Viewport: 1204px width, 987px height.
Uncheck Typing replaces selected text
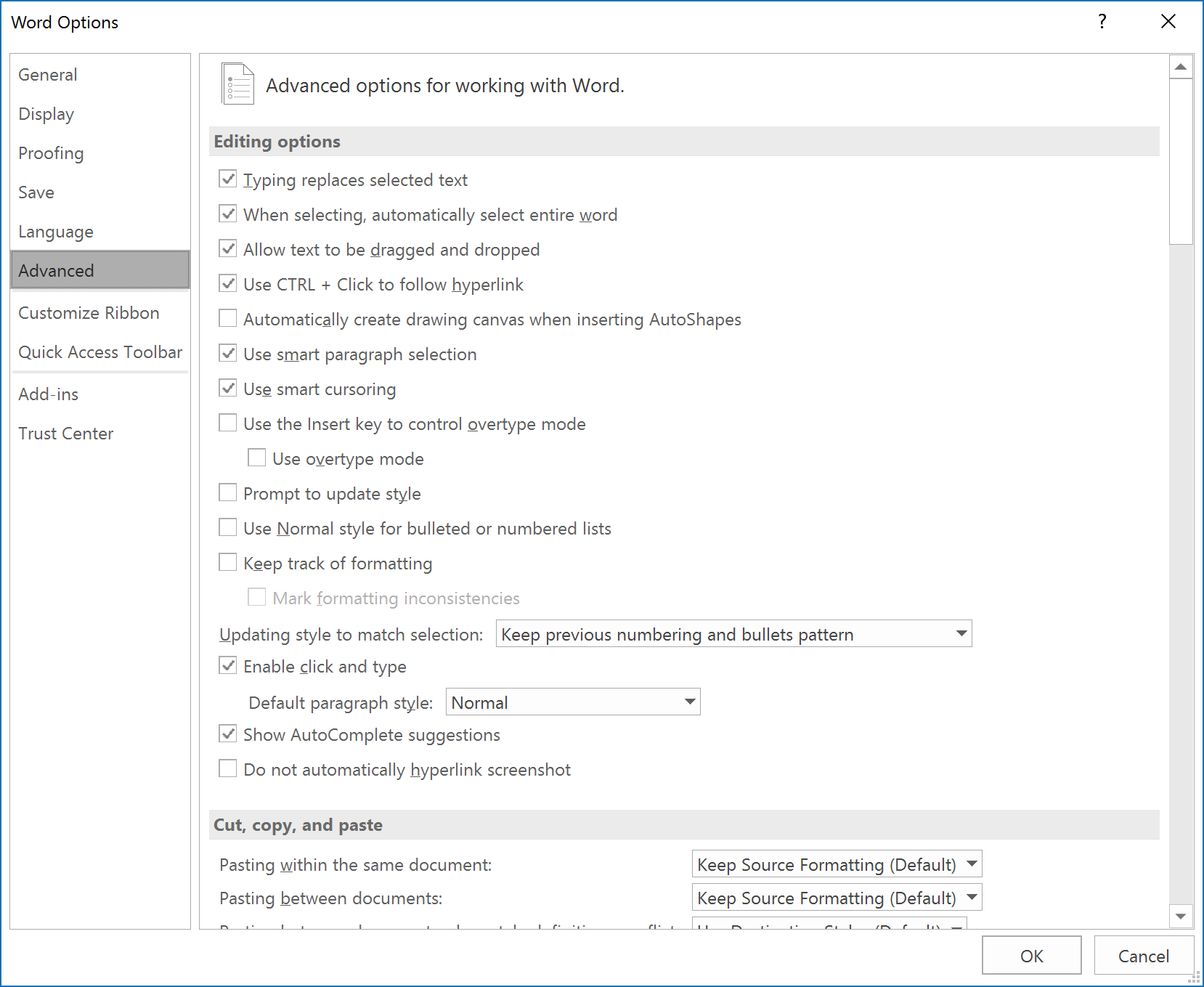coord(228,179)
